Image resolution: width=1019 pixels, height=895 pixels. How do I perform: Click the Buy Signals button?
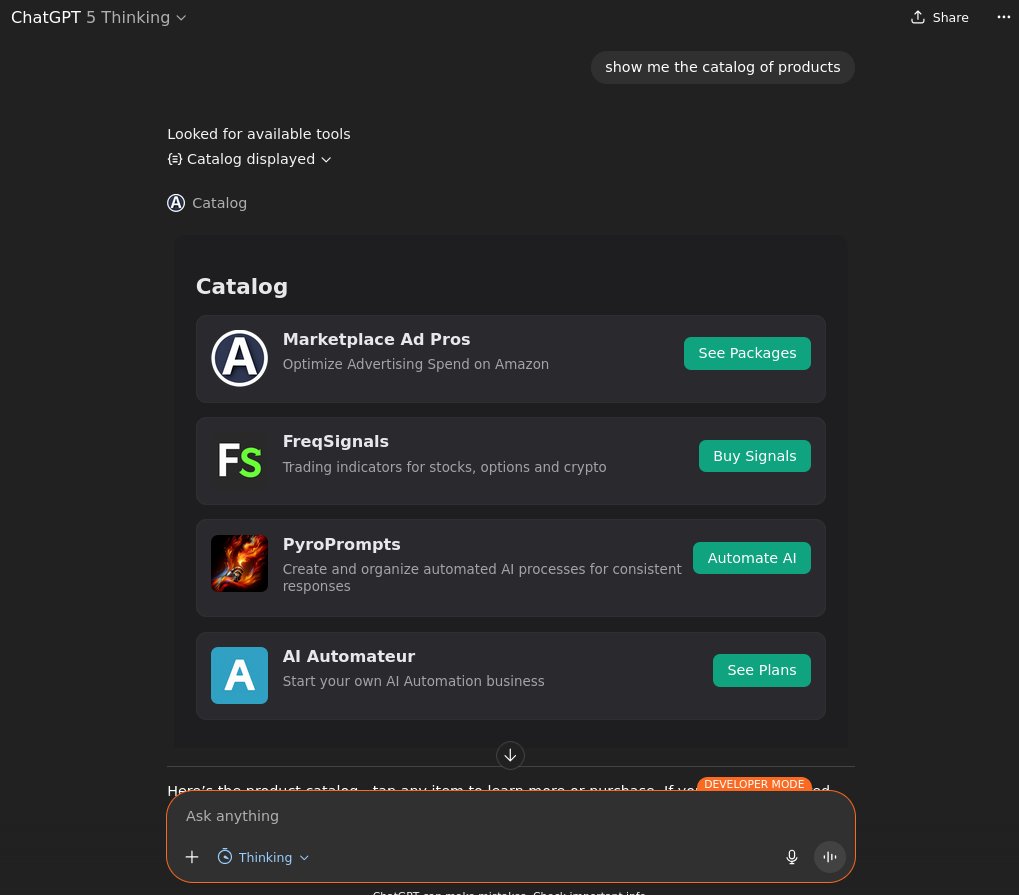(x=755, y=456)
